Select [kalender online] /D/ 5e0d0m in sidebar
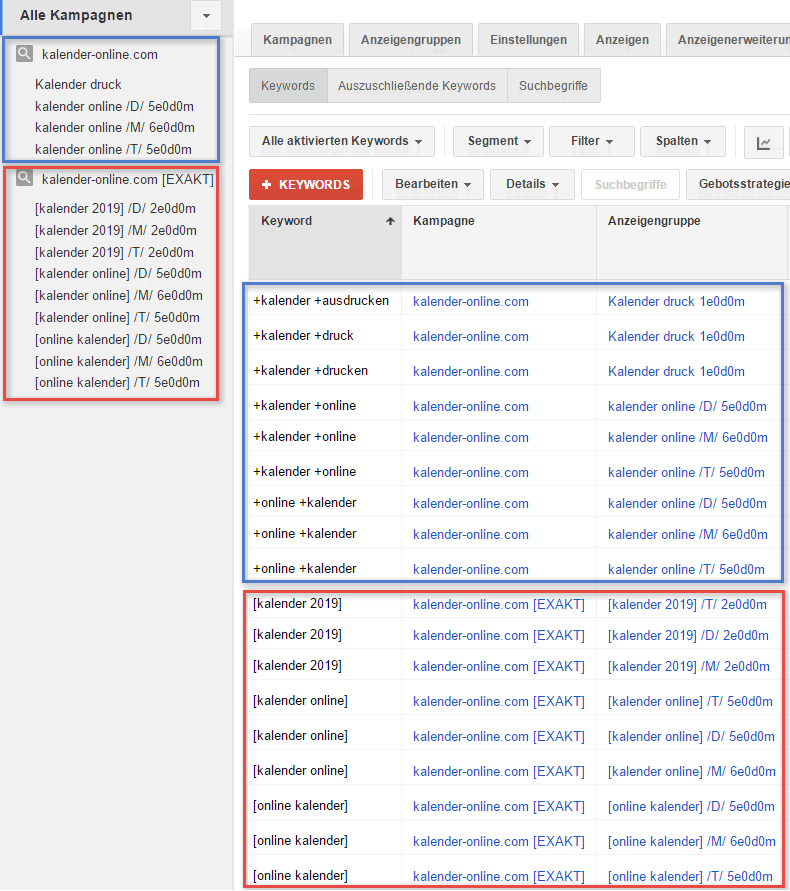The width and height of the screenshot is (790, 891). (118, 273)
